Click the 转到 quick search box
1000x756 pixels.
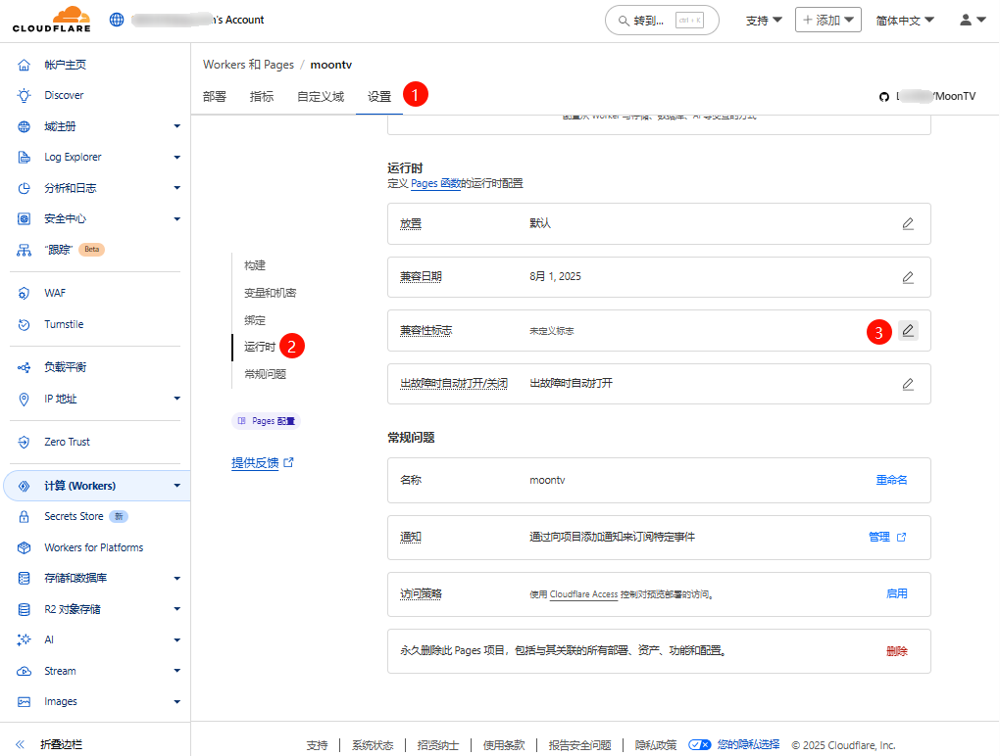(661, 20)
